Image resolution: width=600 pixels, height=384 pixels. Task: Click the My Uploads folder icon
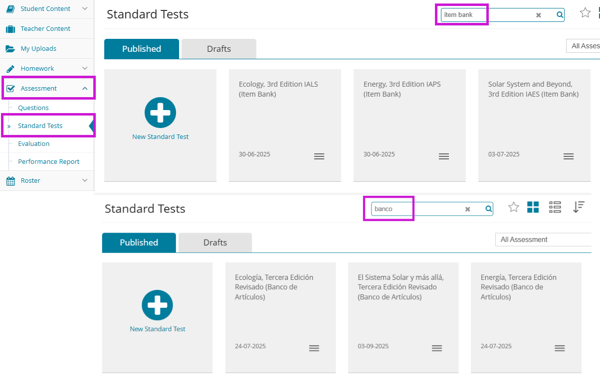pyautogui.click(x=10, y=49)
